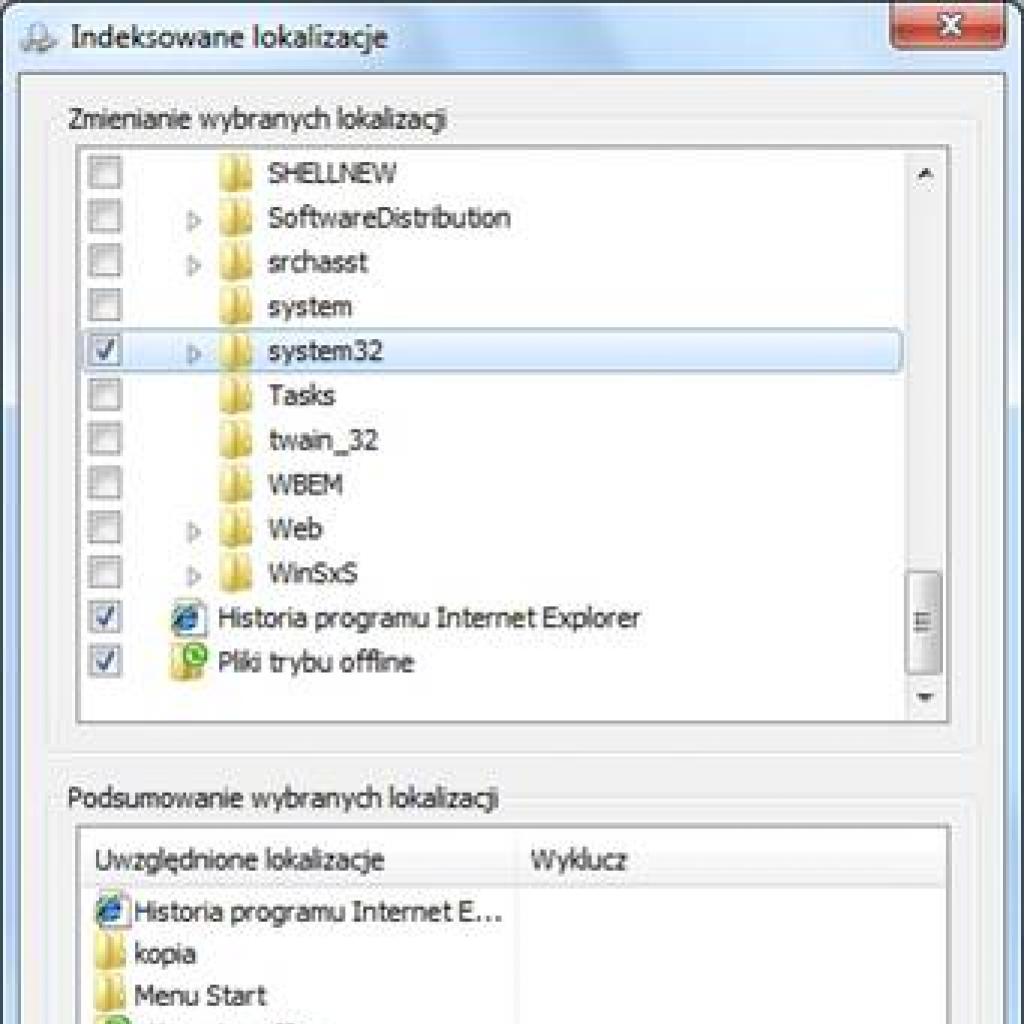This screenshot has height=1024, width=1024.
Task: Click the offline files icon in tree
Action: pyautogui.click(x=187, y=662)
